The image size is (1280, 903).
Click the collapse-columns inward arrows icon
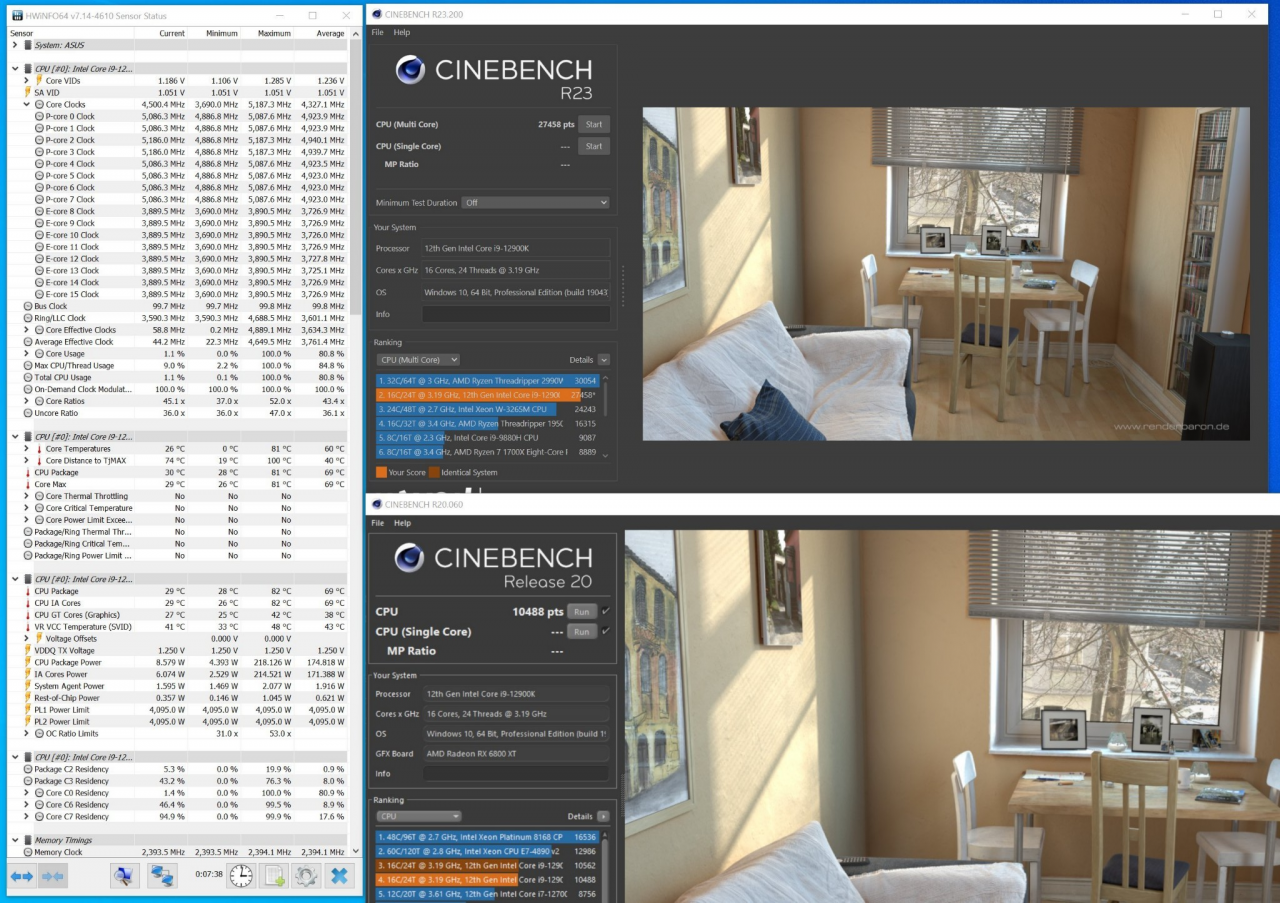click(x=52, y=876)
